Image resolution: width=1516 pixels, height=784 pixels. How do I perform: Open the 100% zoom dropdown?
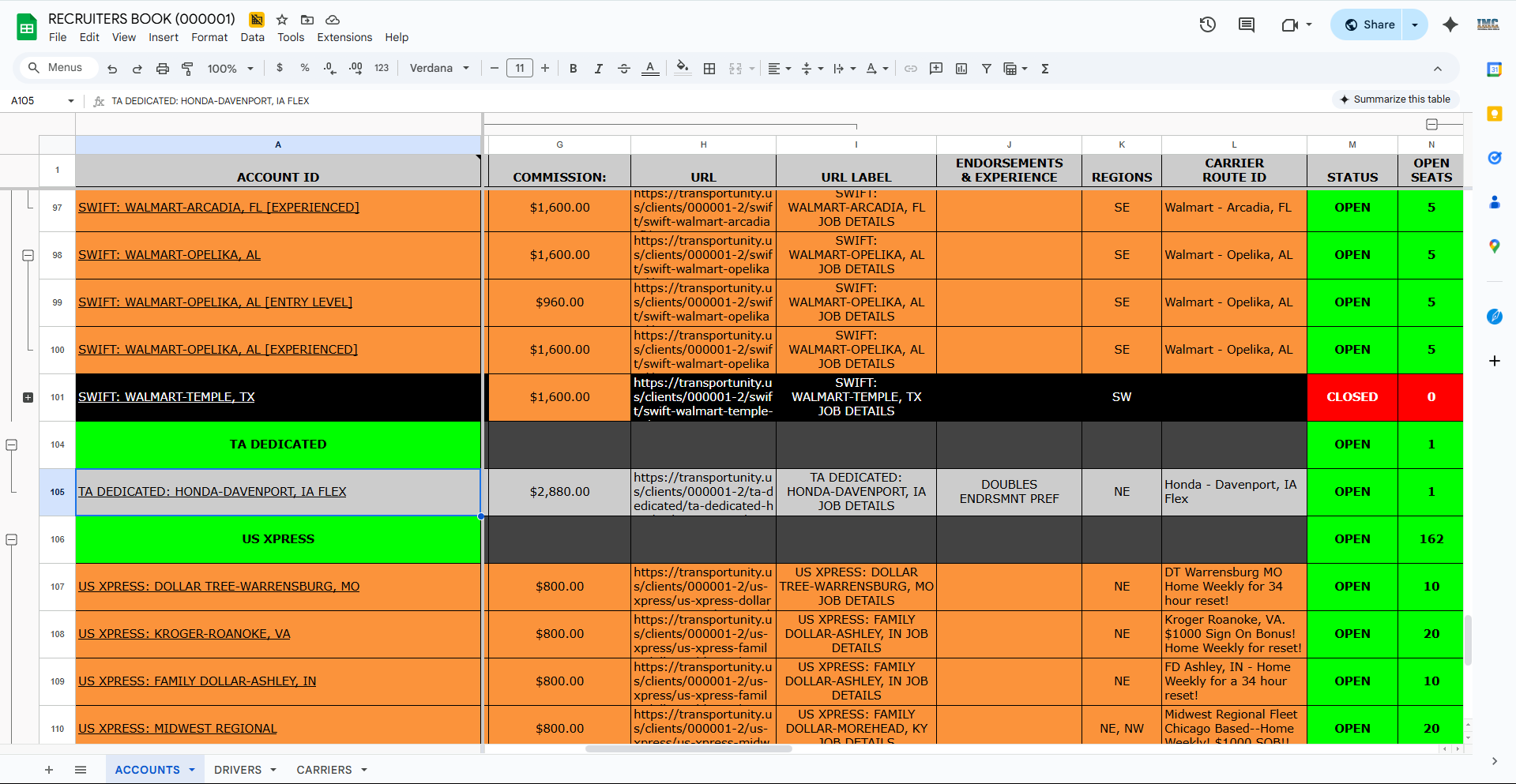point(230,69)
